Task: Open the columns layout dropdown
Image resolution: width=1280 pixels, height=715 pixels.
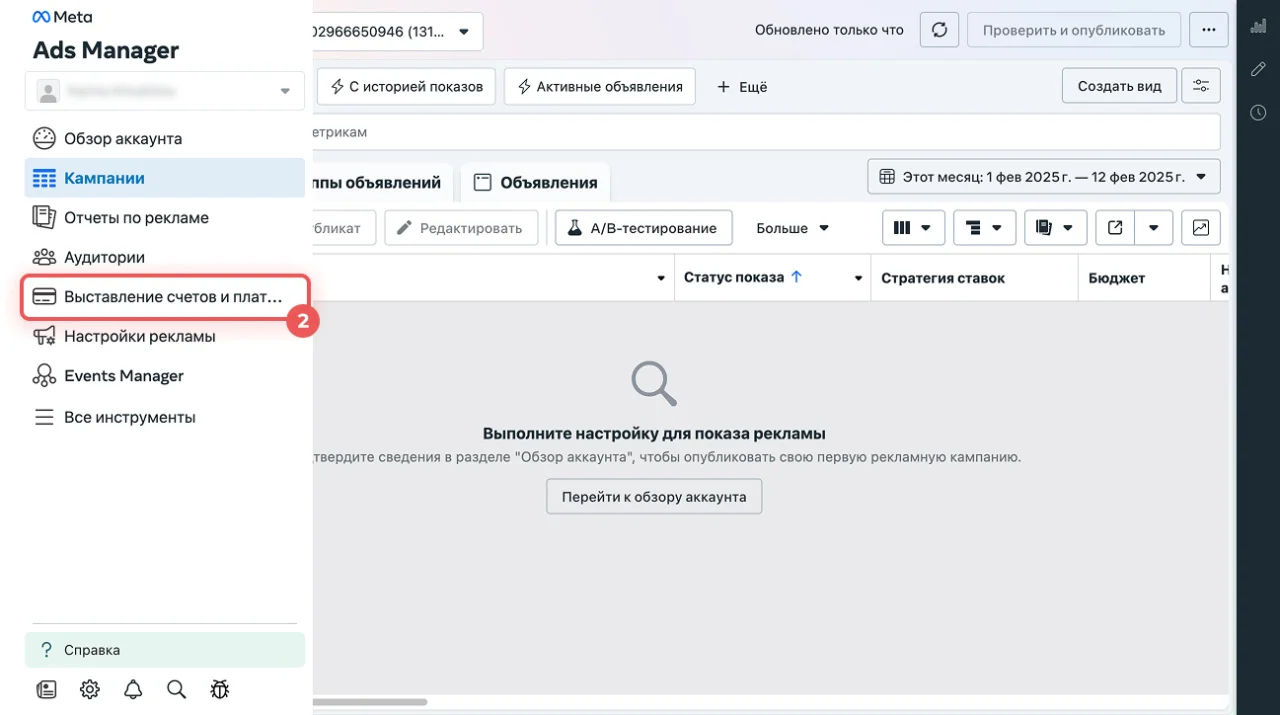Action: pos(913,228)
